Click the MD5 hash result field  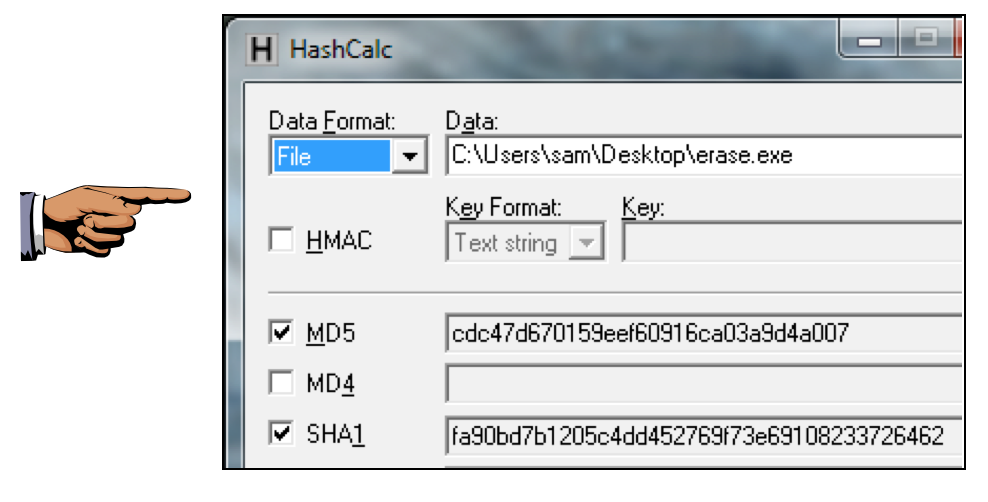pyautogui.click(x=700, y=333)
